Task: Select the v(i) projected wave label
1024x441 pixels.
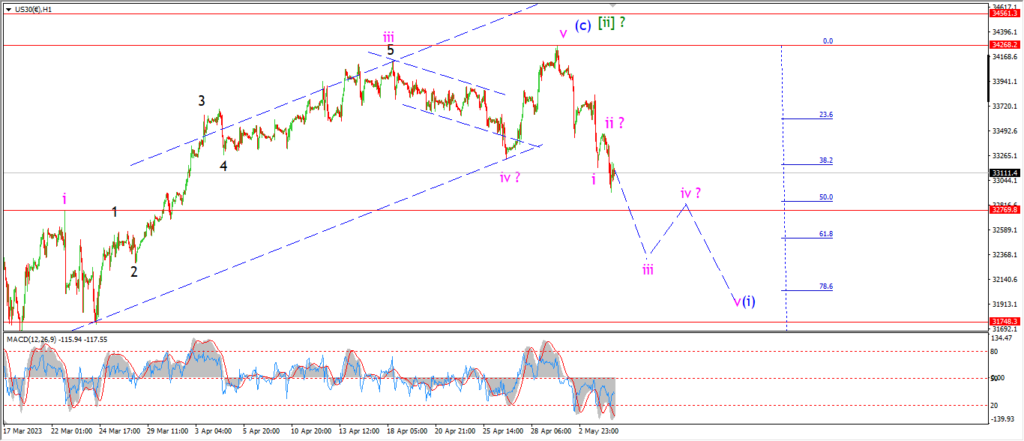Action: pos(744,301)
